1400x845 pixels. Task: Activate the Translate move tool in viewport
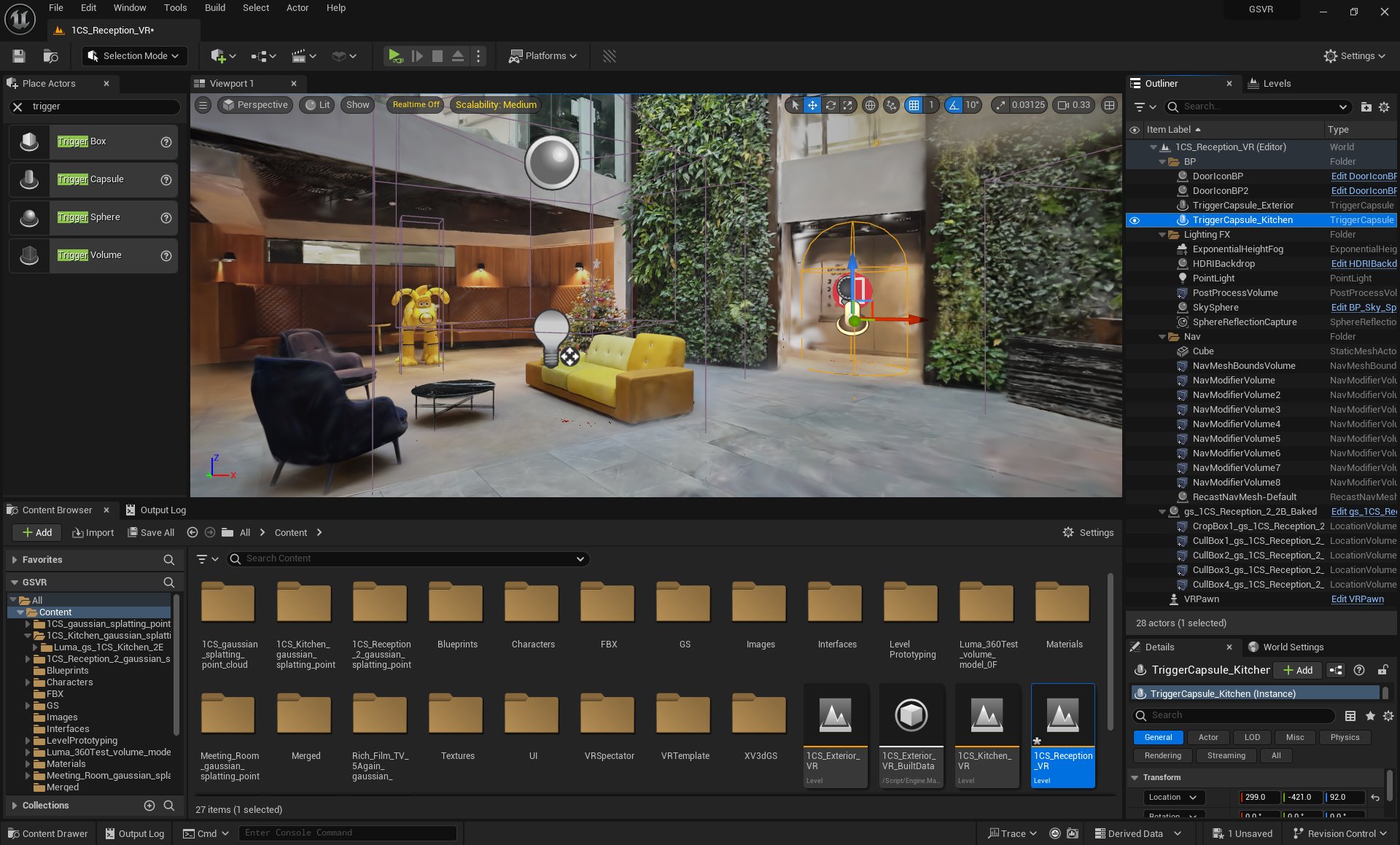point(812,105)
